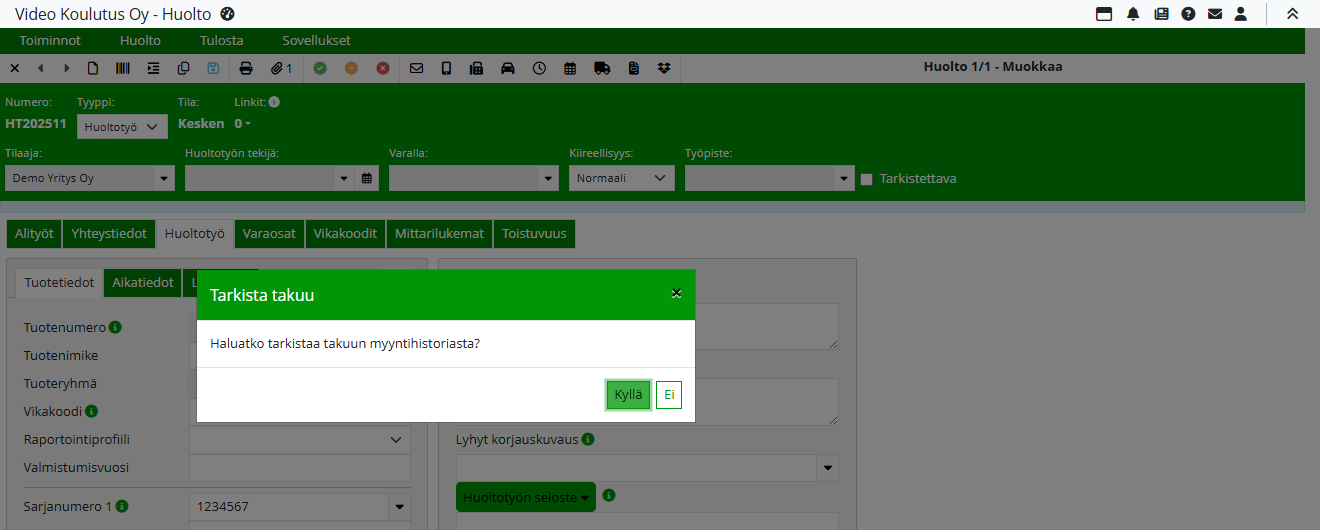Click the truck delivery icon
This screenshot has height=530, width=1320.
(x=601, y=68)
